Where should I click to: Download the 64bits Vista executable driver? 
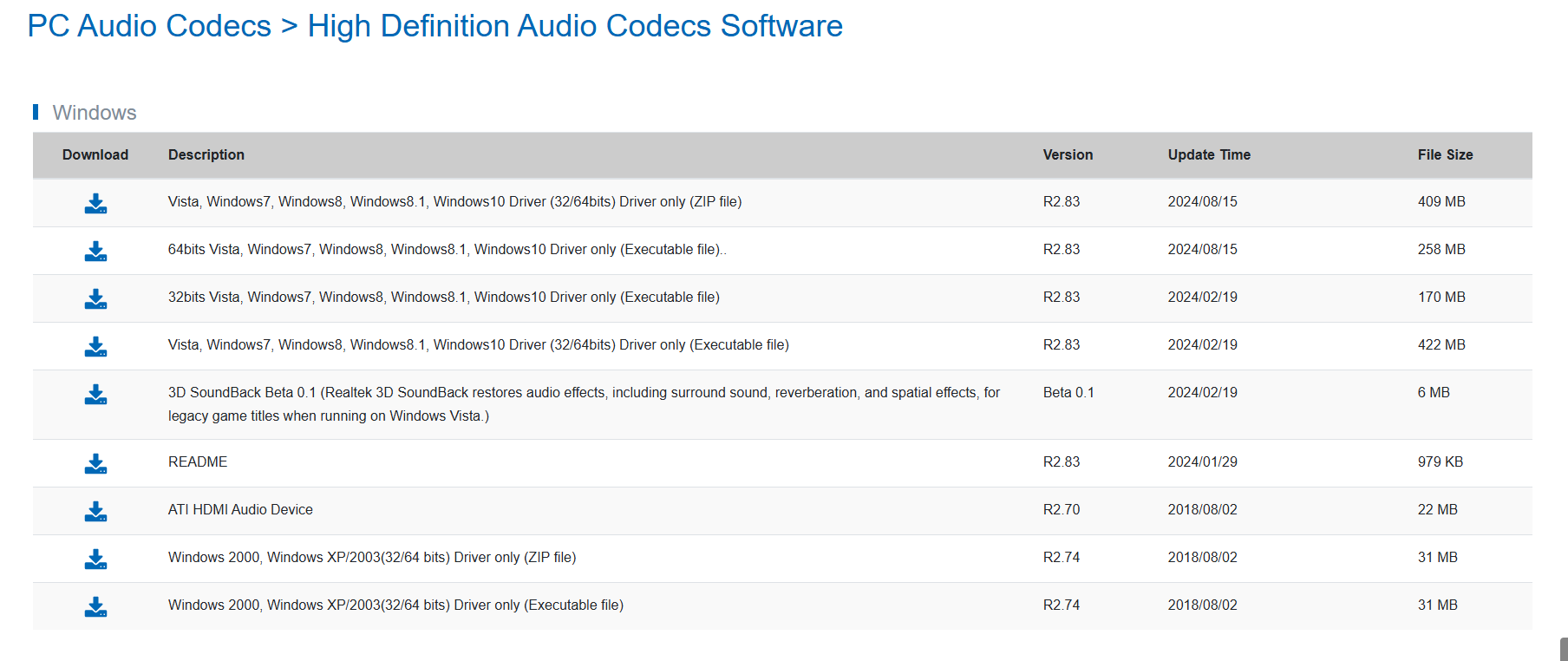[x=95, y=252]
